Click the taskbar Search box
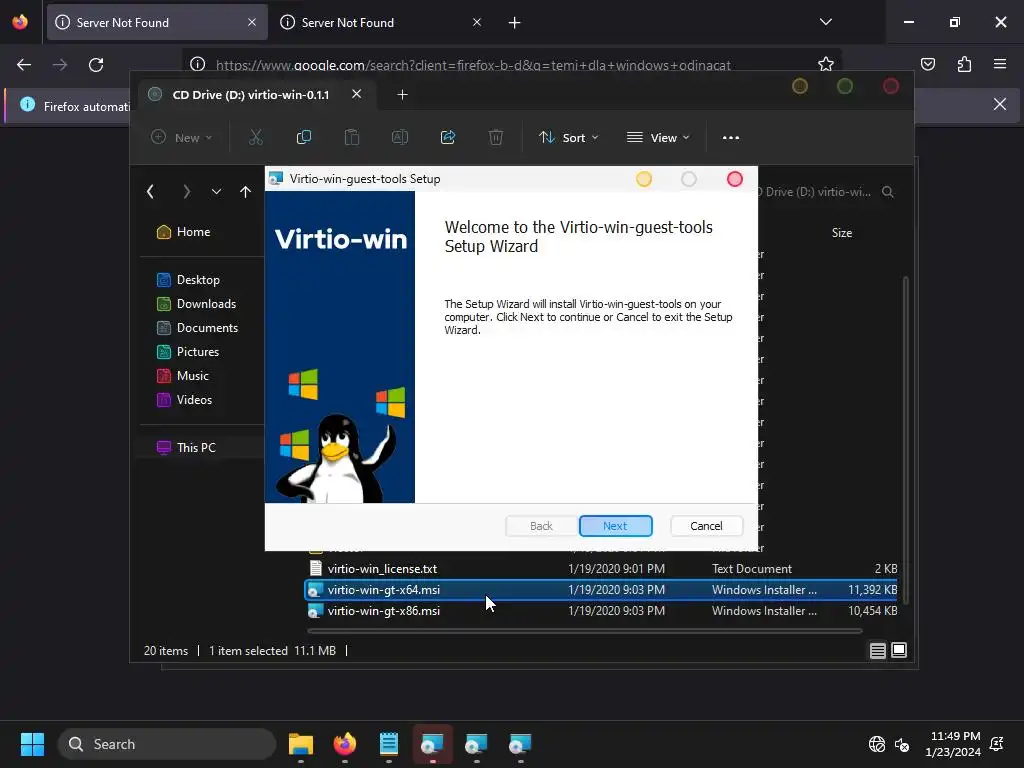Image resolution: width=1024 pixels, height=768 pixels. click(167, 744)
